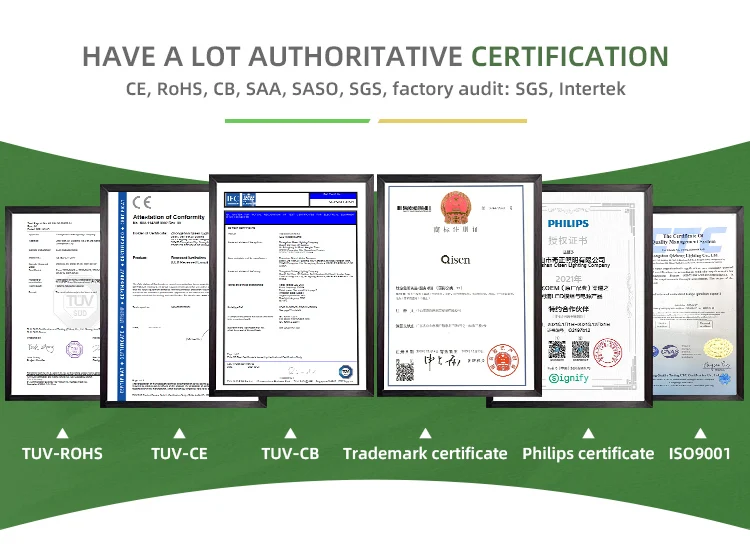The image size is (750, 545).
Task: Click the white triangle above ISO9001
Action: click(x=700, y=434)
